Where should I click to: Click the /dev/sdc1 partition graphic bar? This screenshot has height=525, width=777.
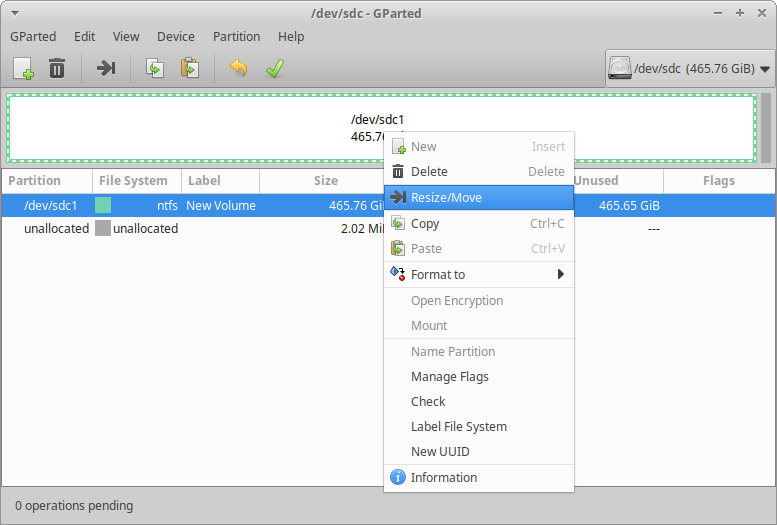point(200,127)
